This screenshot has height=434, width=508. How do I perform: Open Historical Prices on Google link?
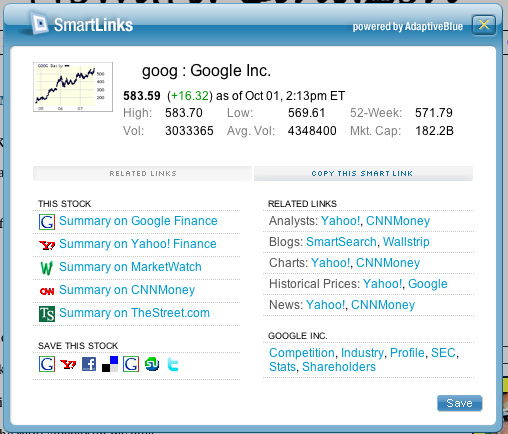pos(428,284)
